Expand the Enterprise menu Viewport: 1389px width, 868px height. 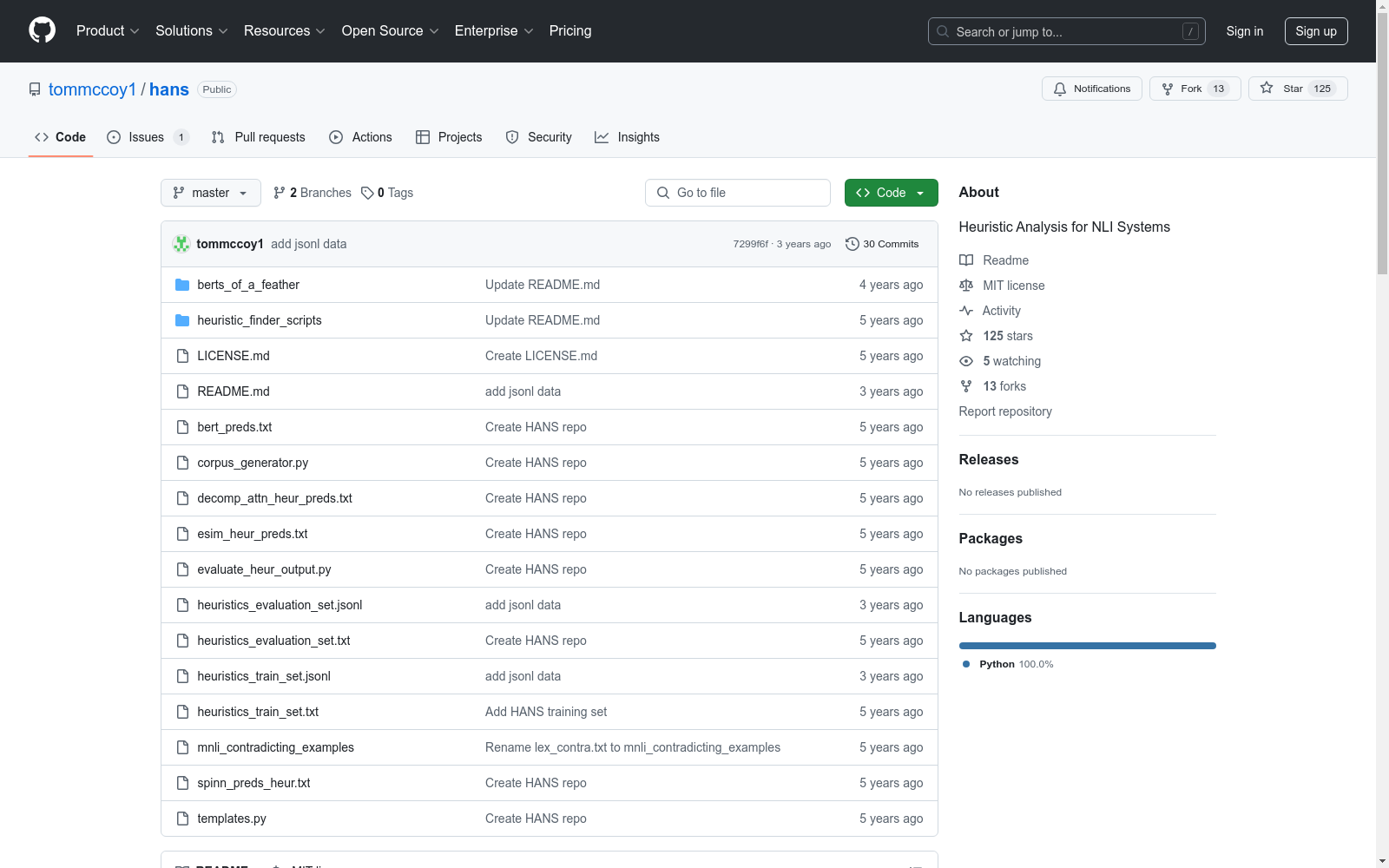494,31
